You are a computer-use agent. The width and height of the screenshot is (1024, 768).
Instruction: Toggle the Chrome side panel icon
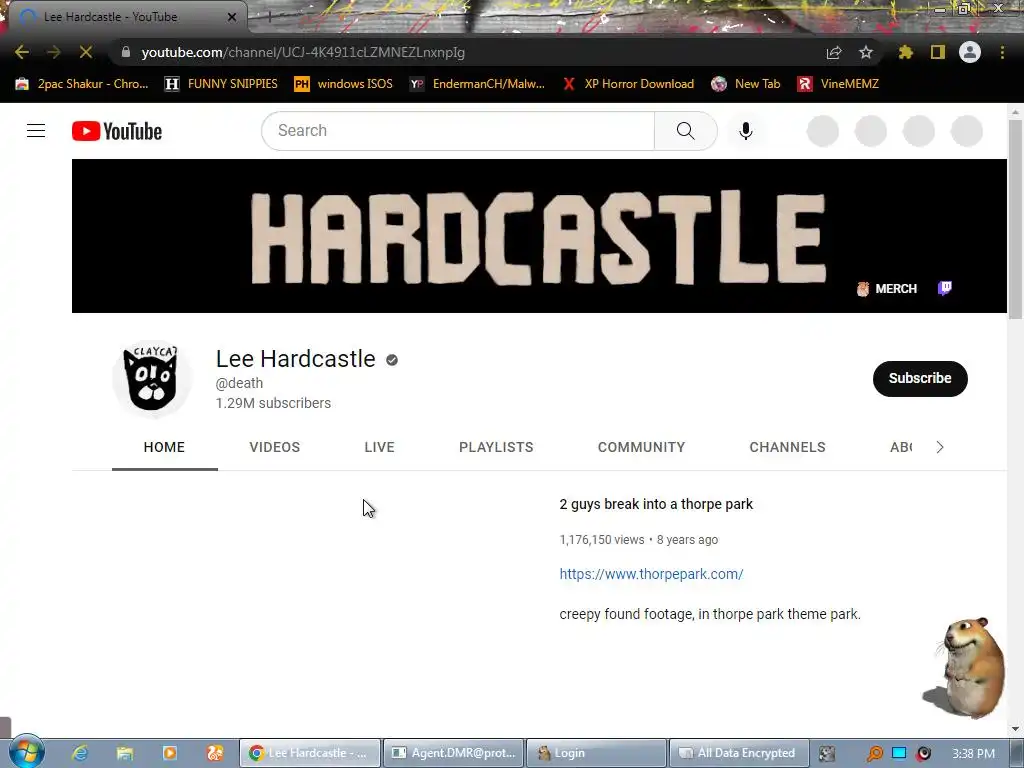[938, 52]
